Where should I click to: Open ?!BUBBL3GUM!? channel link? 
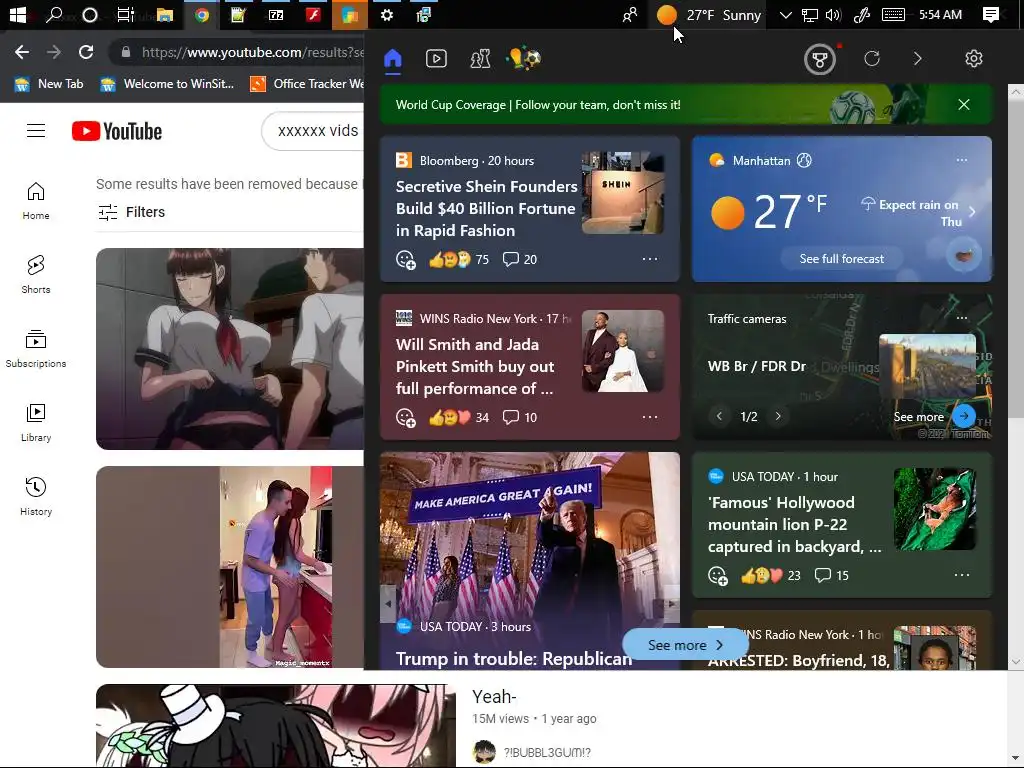coord(547,752)
